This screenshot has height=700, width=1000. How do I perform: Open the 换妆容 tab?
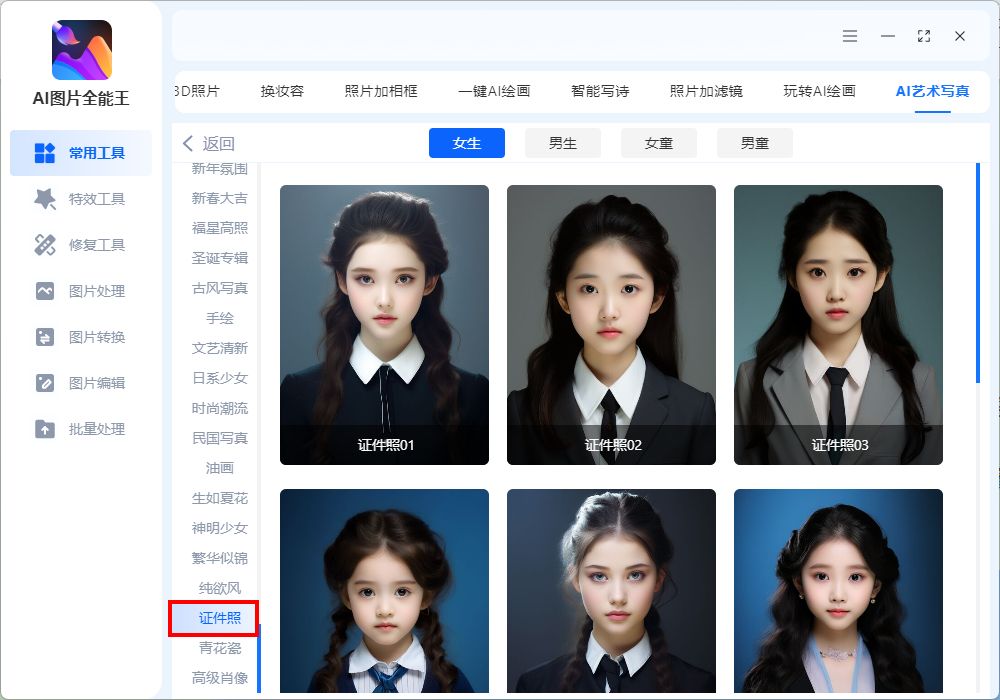tap(282, 91)
